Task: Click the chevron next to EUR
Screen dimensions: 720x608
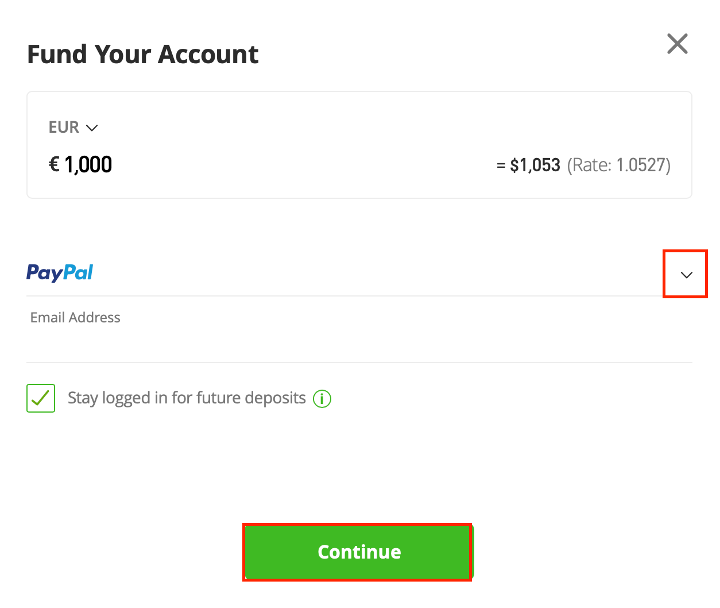Action: 92,128
